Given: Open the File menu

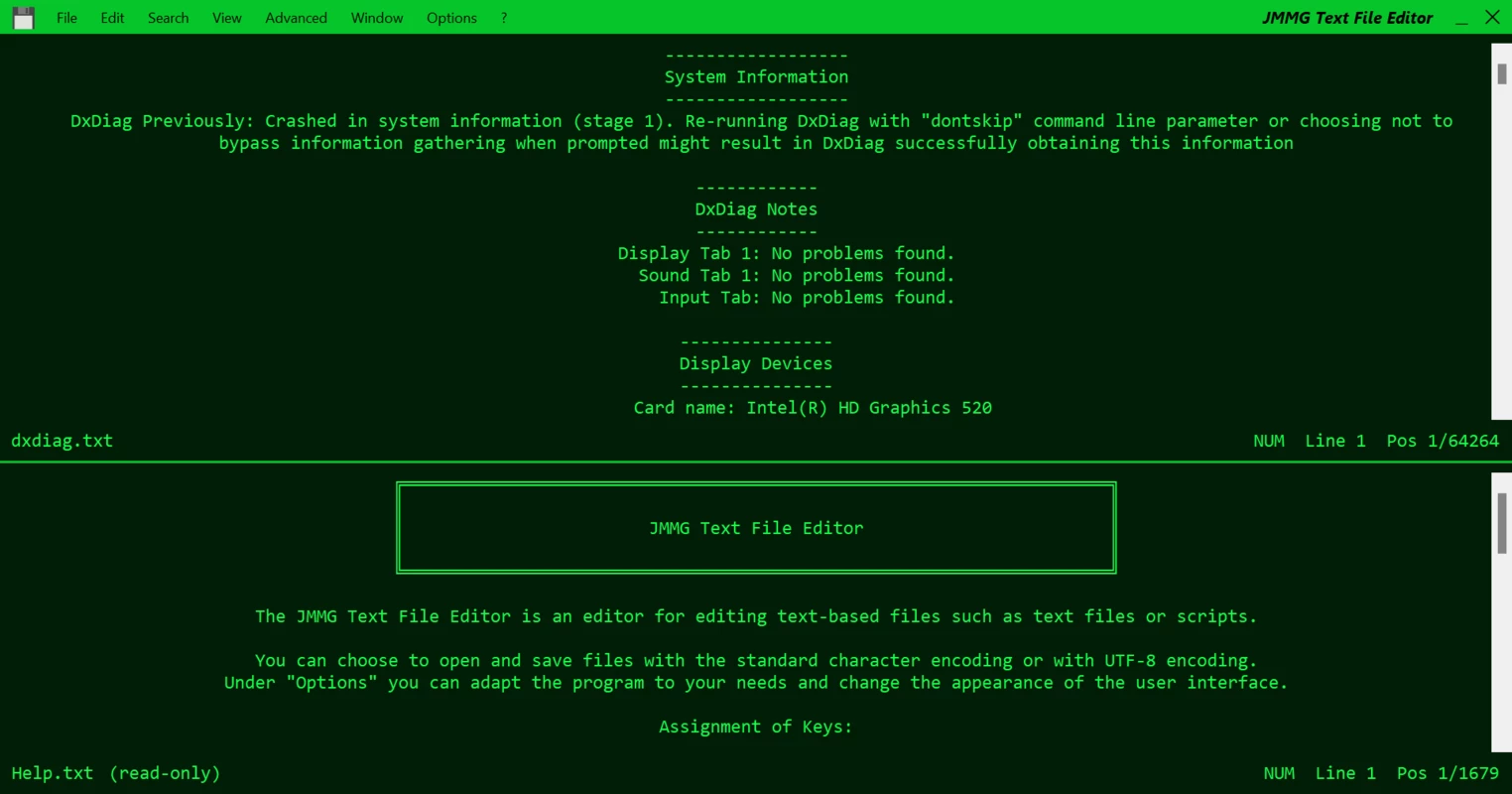Looking at the screenshot, I should 66,18.
